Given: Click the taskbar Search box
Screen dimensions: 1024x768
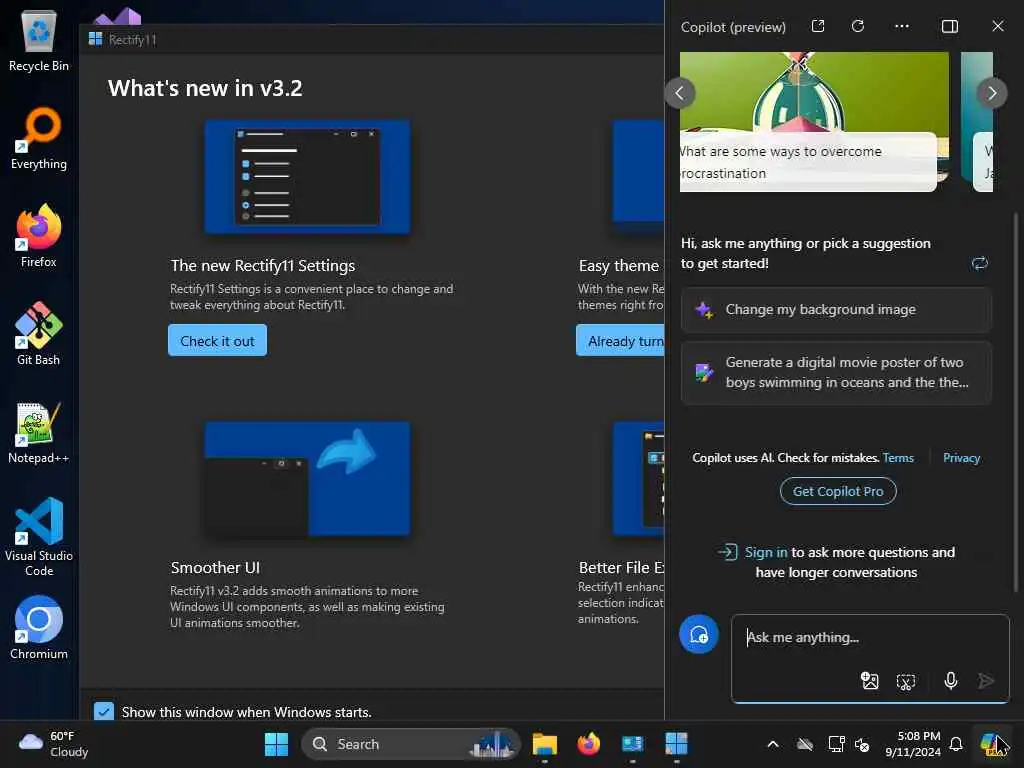Looking at the screenshot, I should click(411, 744).
